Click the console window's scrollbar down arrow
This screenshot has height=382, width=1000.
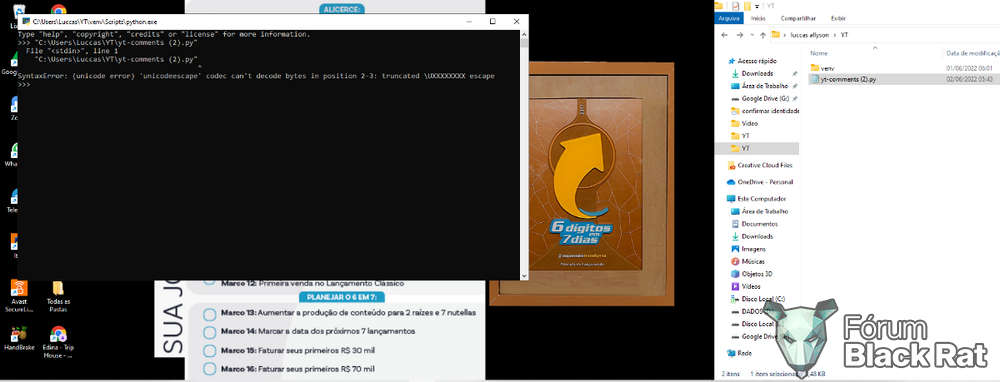tap(524, 275)
